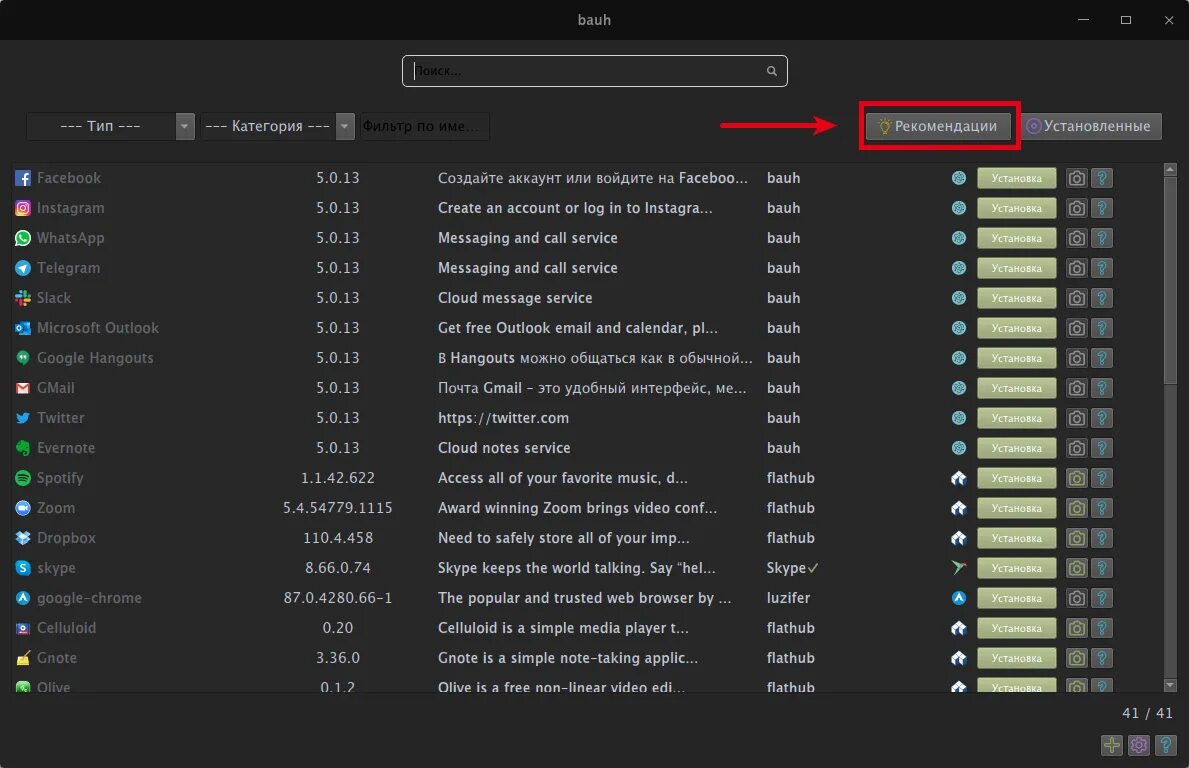This screenshot has width=1189, height=768.
Task: Select the Instagram row name
Action: click(x=71, y=208)
